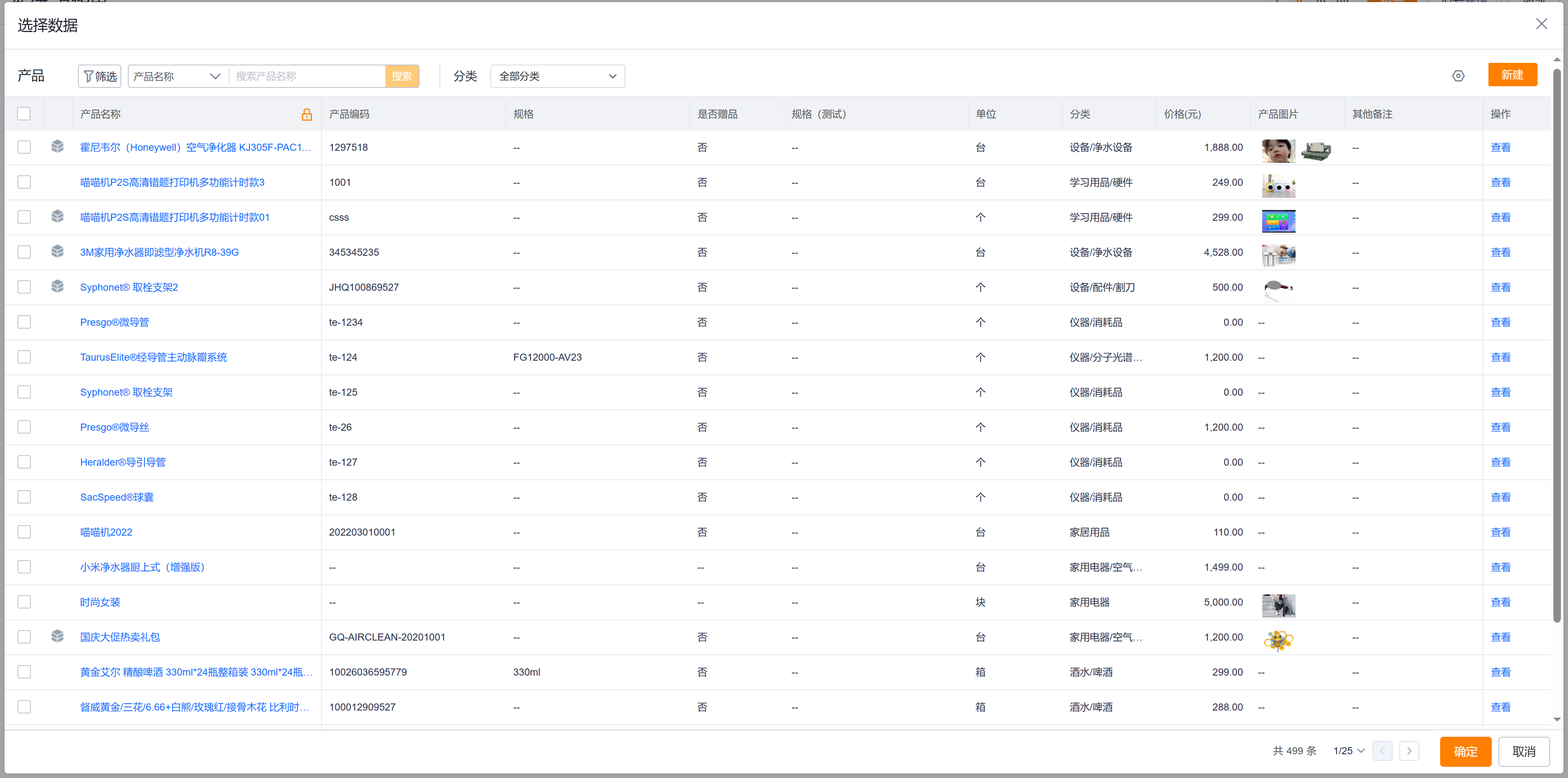Click the 产品编码 column header
The image size is (1568, 778).
click(x=349, y=114)
